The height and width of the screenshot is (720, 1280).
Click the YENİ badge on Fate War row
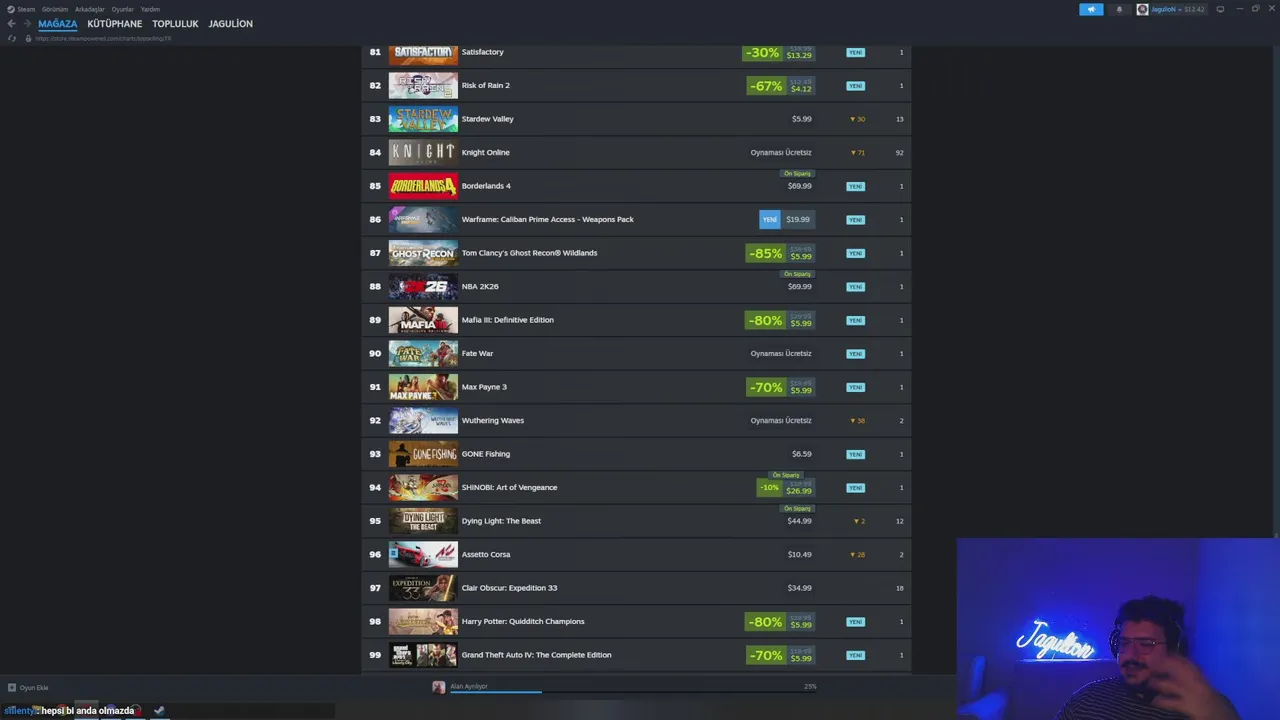pyautogui.click(x=855, y=354)
